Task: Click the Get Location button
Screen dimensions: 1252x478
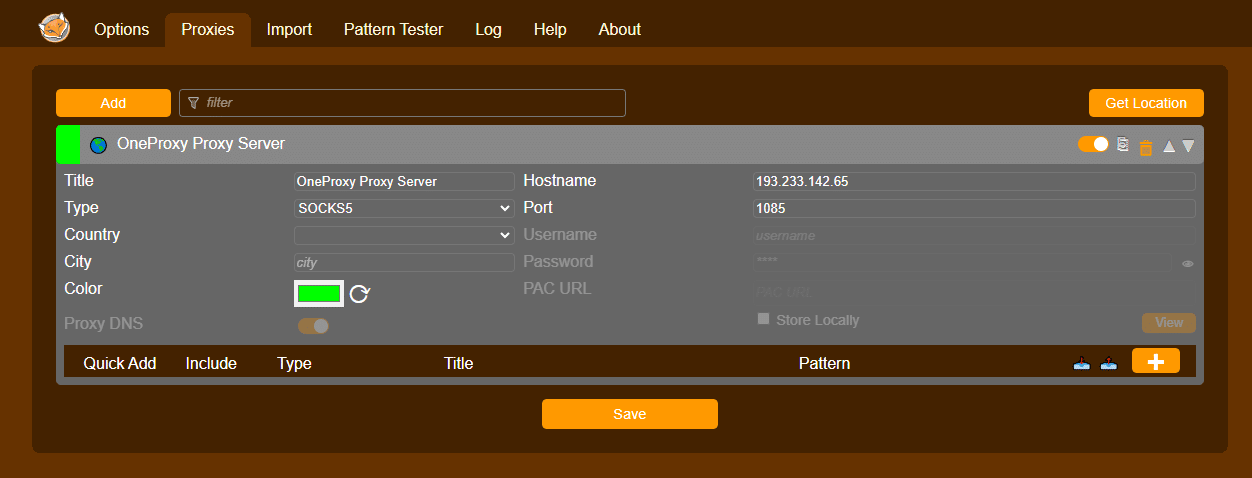Action: coord(1145,103)
